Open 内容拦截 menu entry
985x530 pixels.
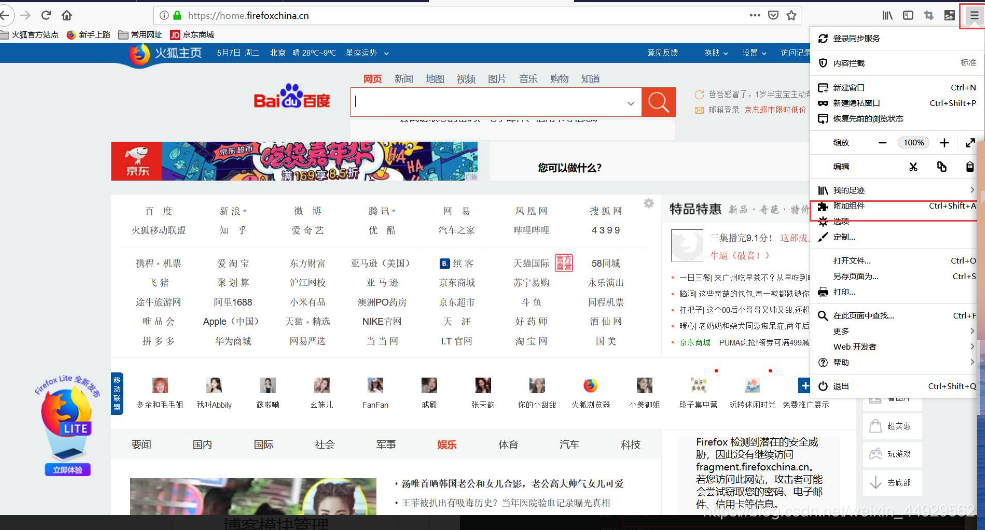(x=896, y=63)
